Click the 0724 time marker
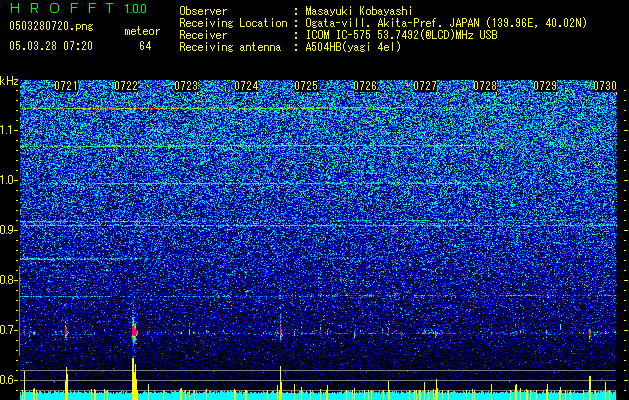This screenshot has width=629, height=400. pyautogui.click(x=246, y=86)
